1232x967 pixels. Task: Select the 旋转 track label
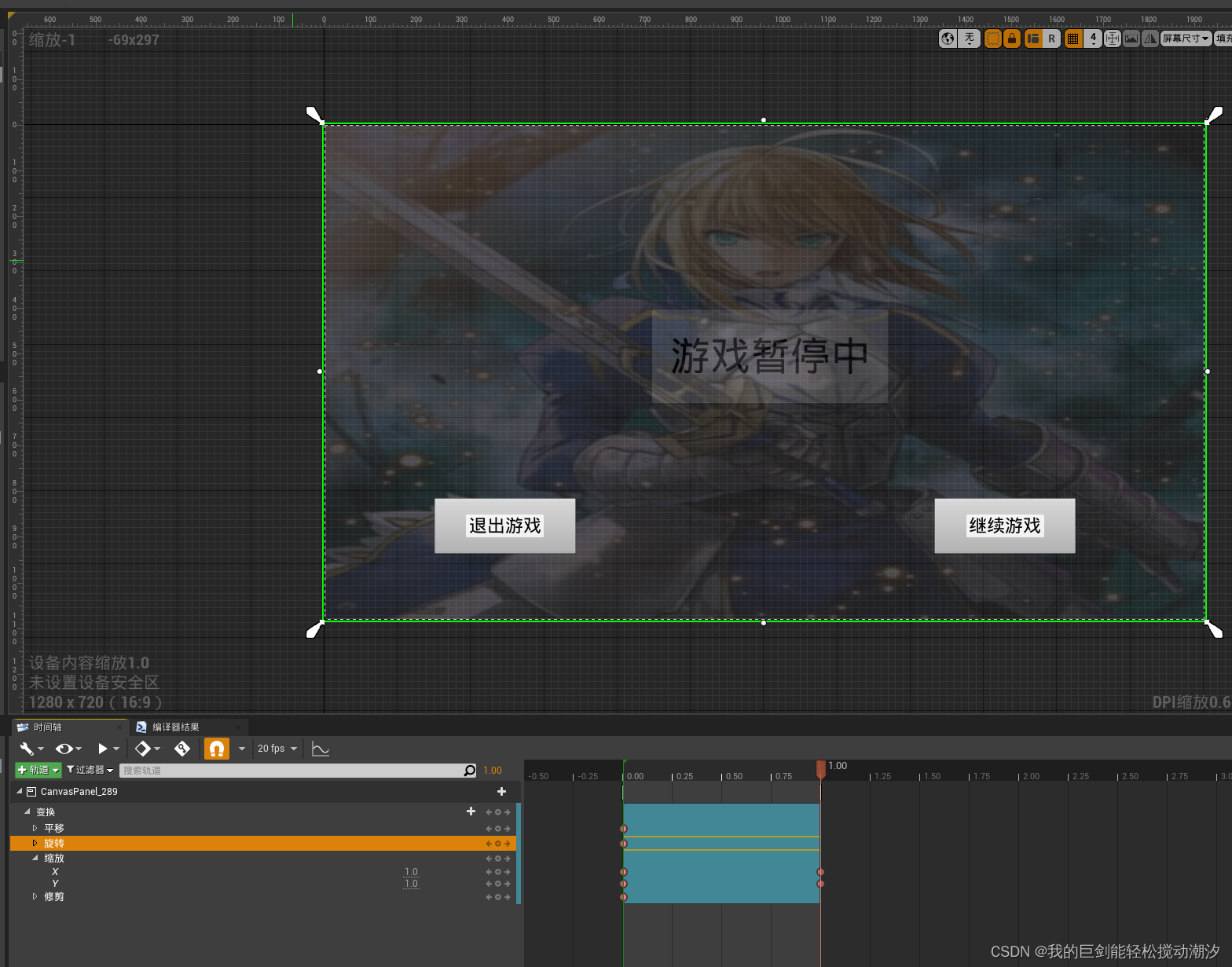pyautogui.click(x=54, y=844)
